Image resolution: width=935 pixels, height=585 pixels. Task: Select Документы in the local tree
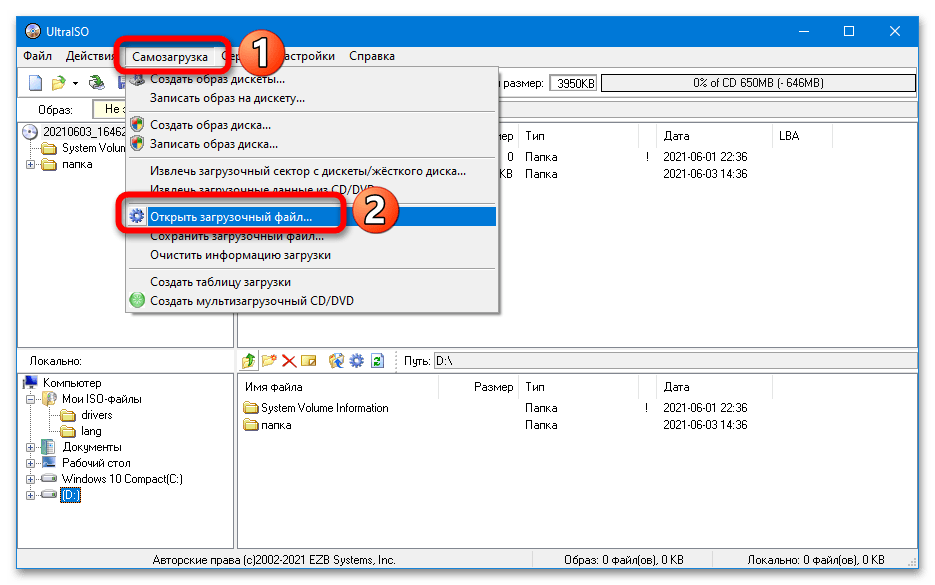pyautogui.click(x=92, y=447)
